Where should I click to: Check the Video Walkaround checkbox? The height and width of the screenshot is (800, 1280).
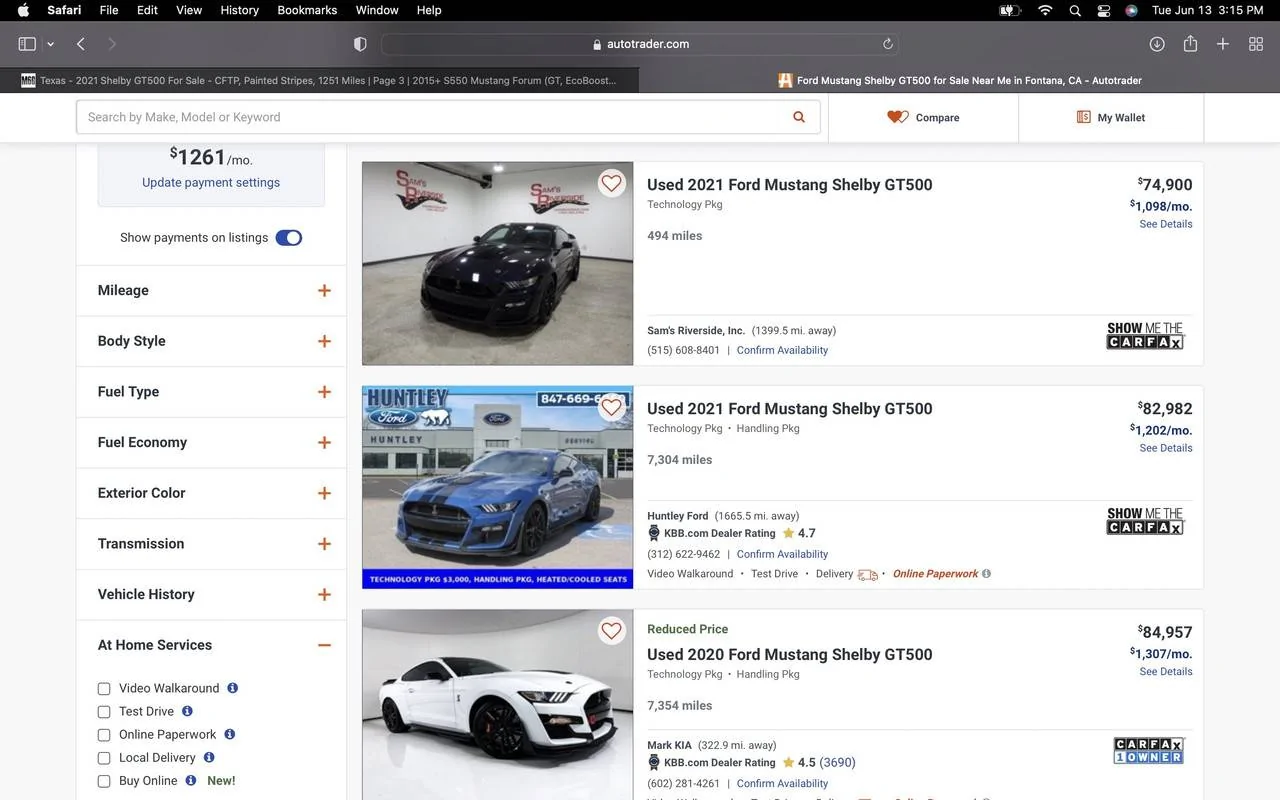(x=104, y=689)
